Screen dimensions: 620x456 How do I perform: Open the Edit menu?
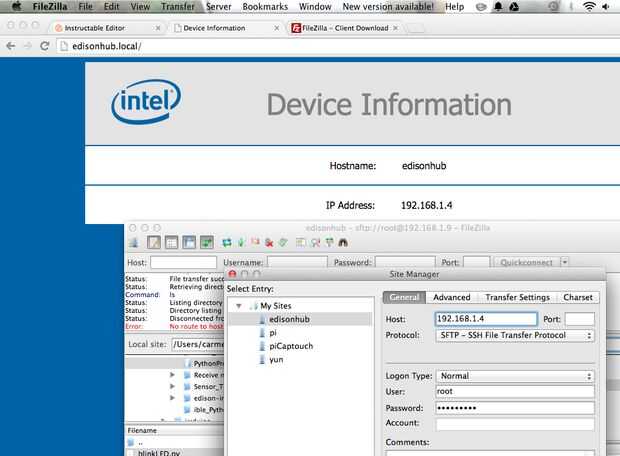coord(112,6)
